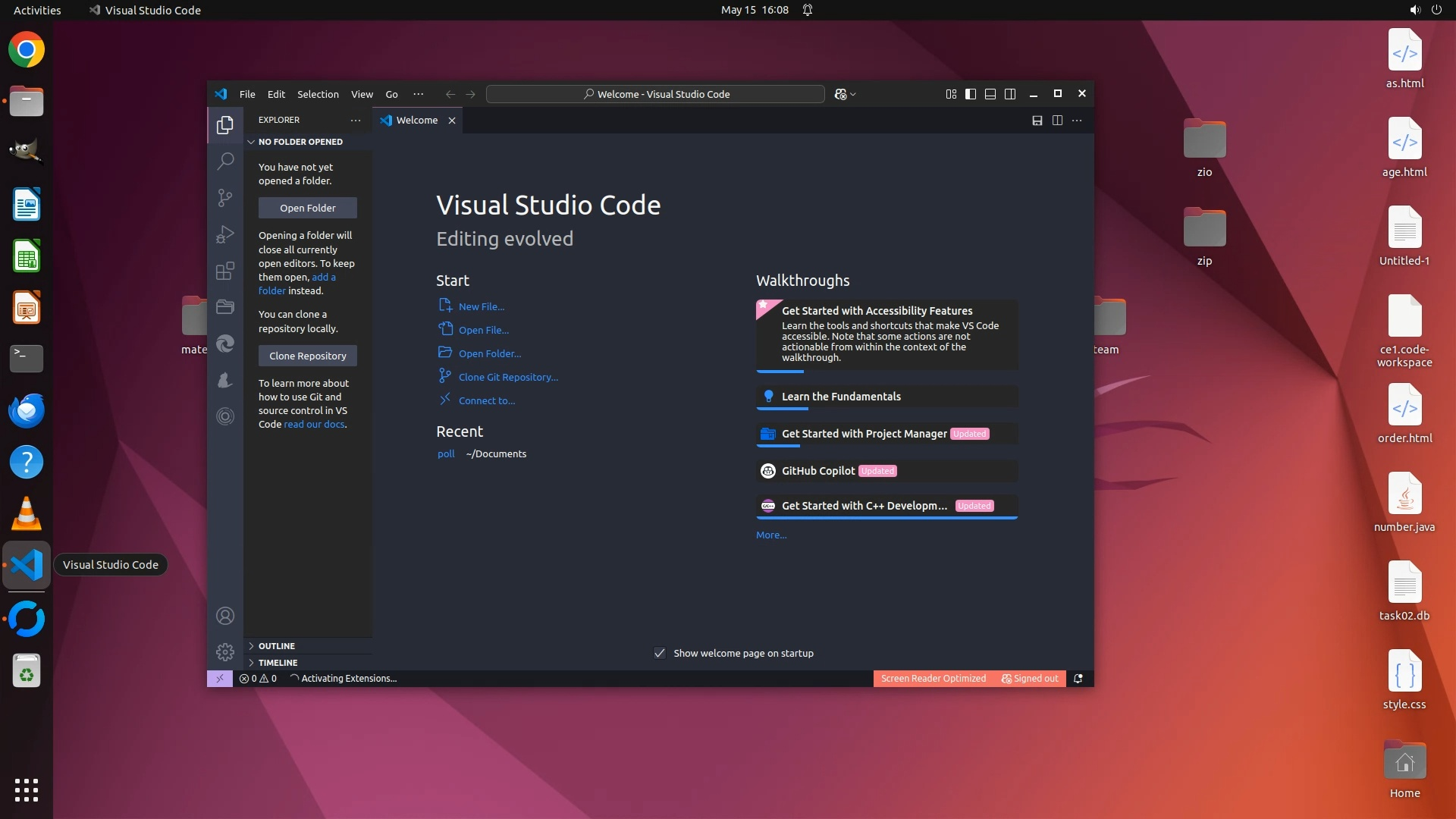Screen dimensions: 1456x819
Task: Expand the Timeline section
Action: point(278,663)
